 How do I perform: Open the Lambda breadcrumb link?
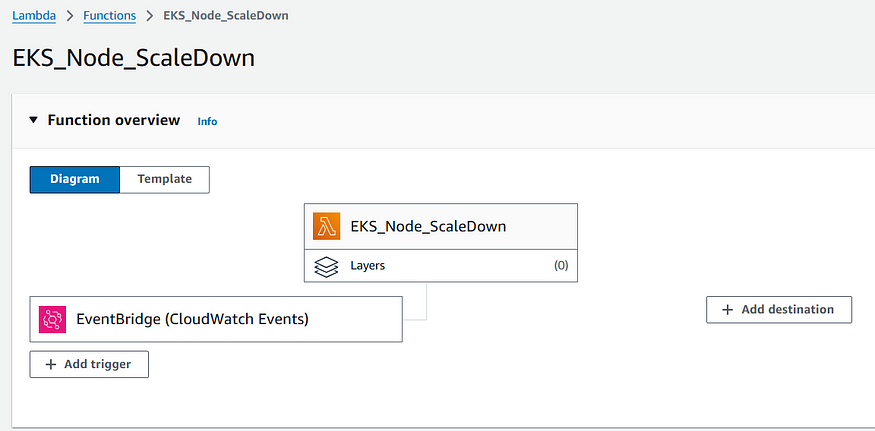click(x=34, y=16)
